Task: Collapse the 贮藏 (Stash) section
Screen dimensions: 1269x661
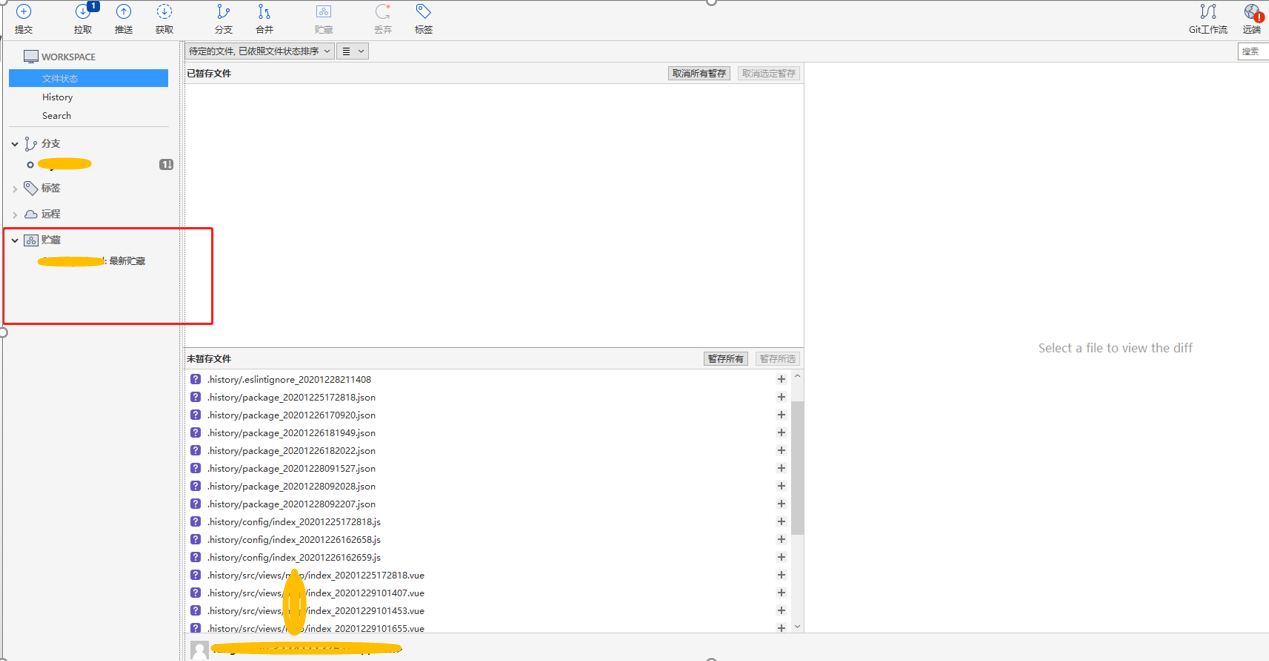Action: 14,239
